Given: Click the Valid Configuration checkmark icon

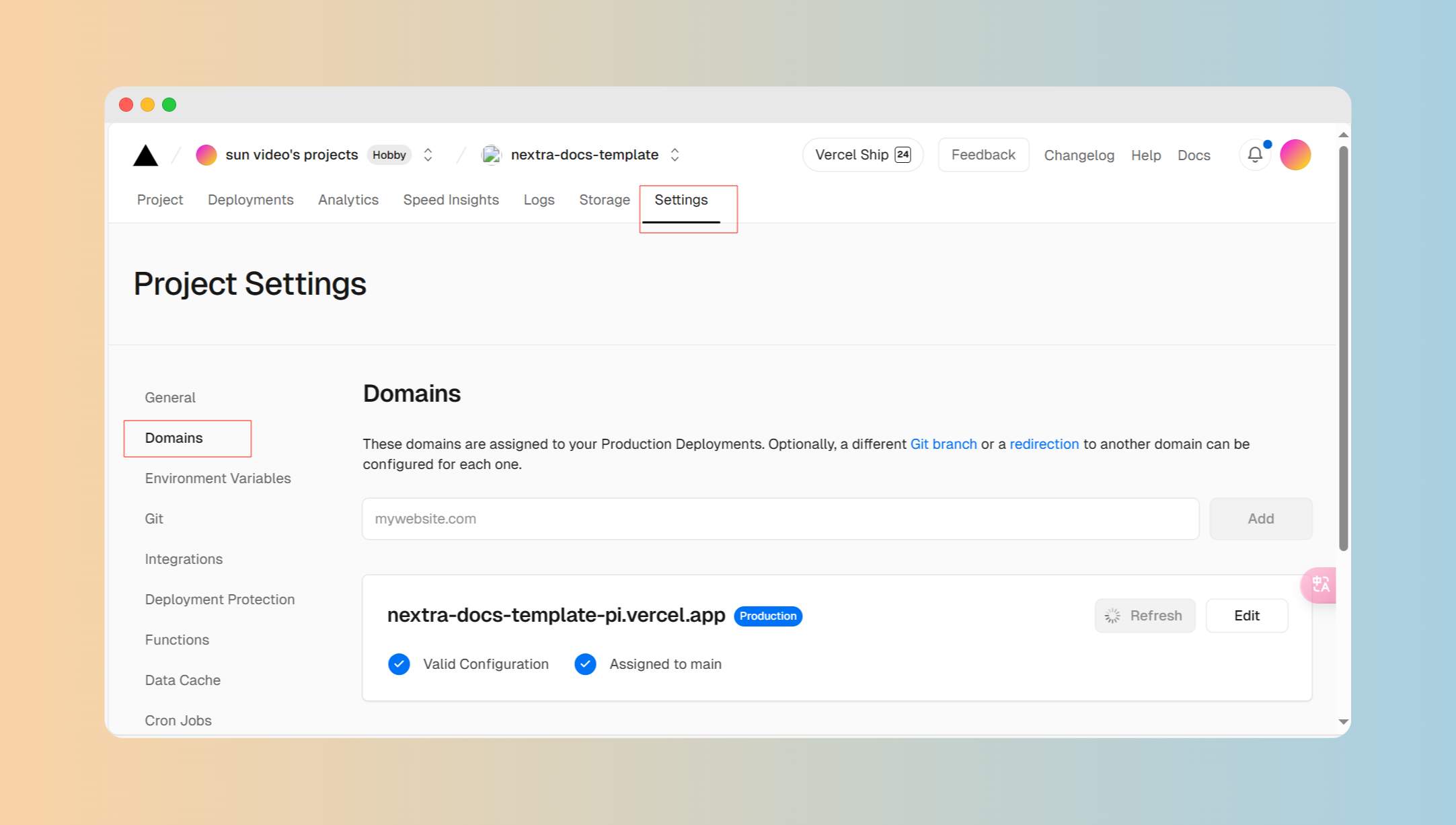Looking at the screenshot, I should [x=399, y=664].
